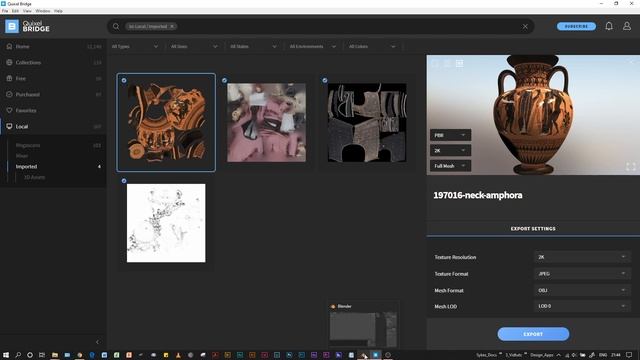
Task: Open the All States filter dropdown
Action: click(253, 47)
